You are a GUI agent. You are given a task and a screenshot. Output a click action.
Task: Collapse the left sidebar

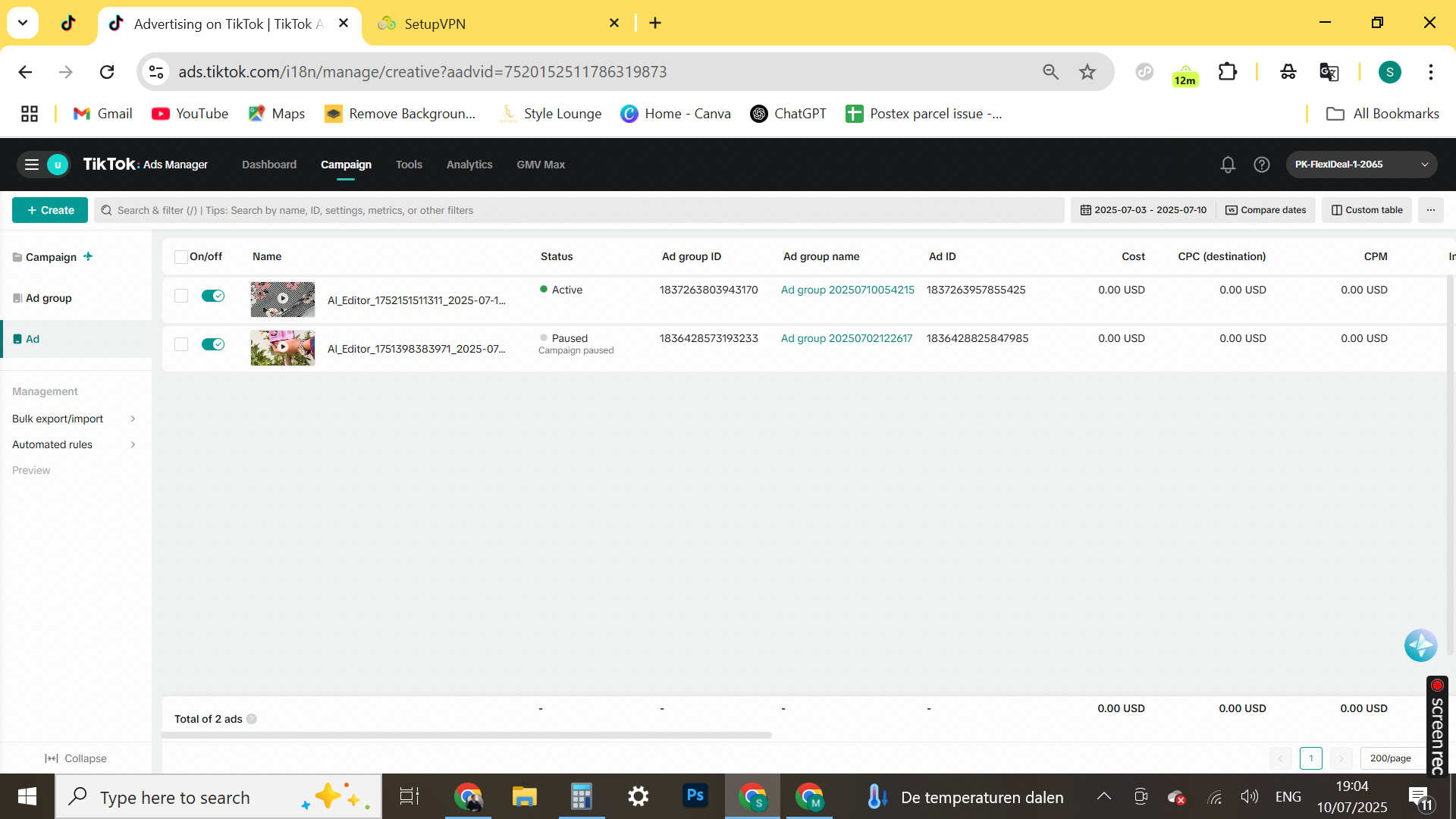[76, 758]
